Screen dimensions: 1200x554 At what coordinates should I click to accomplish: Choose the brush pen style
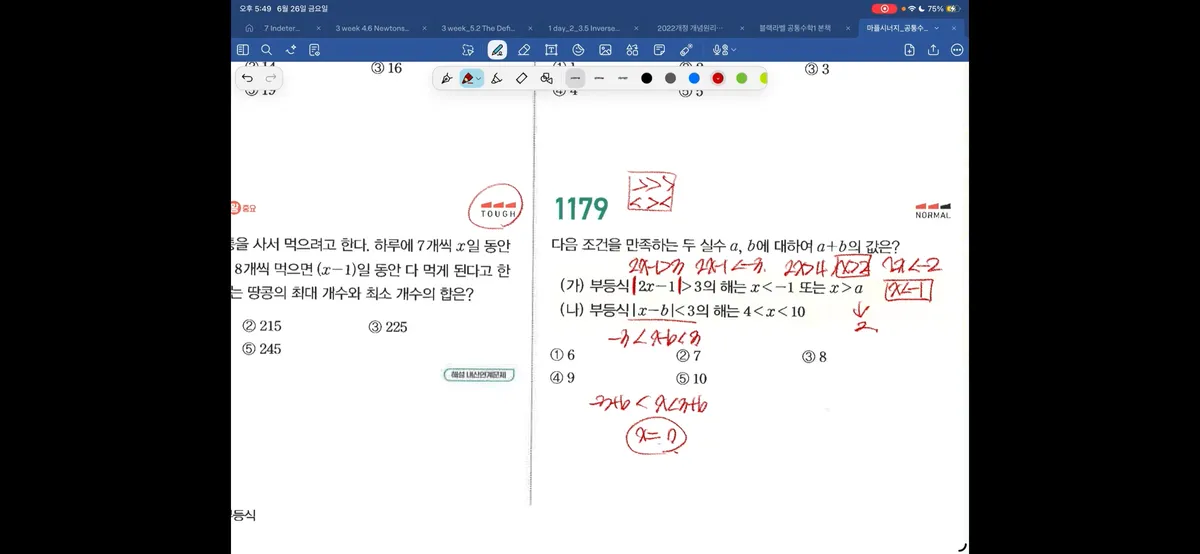(x=497, y=78)
